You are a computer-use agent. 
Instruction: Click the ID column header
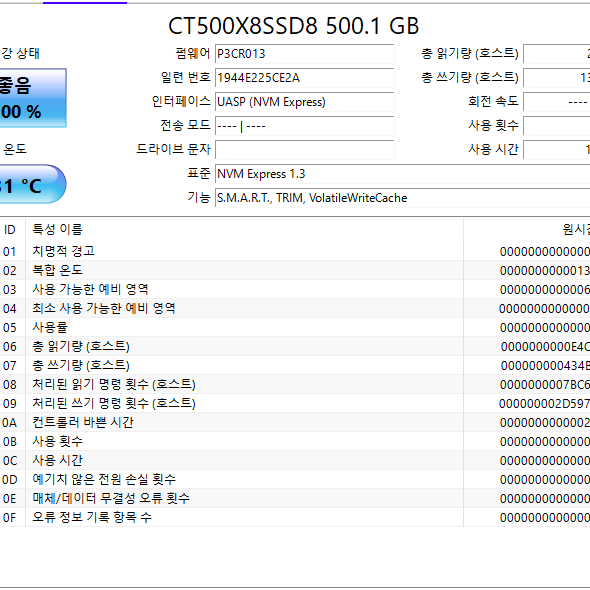pos(9,230)
